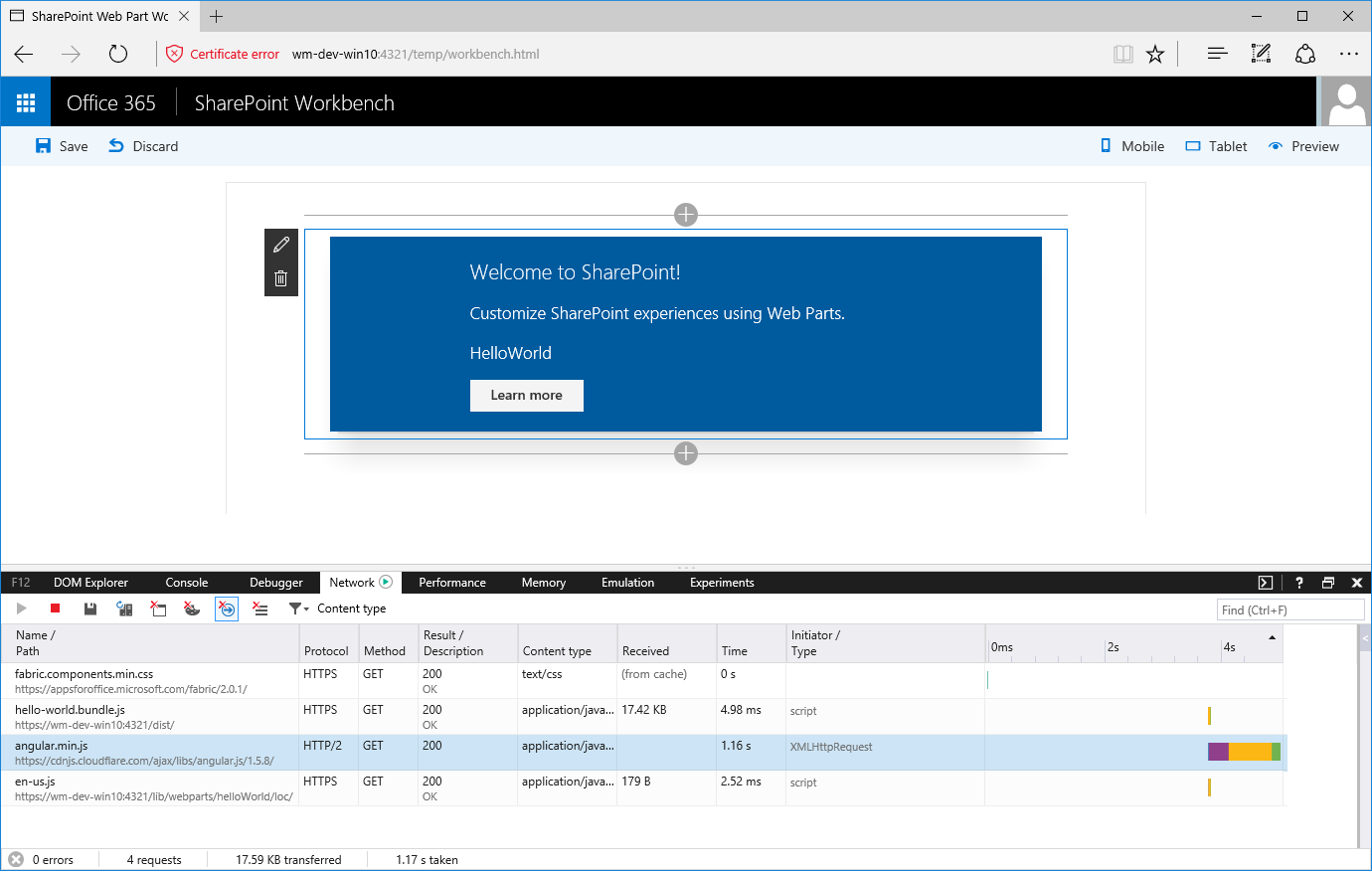Click the Office 365 link
This screenshot has width=1372, height=871.
[x=111, y=102]
